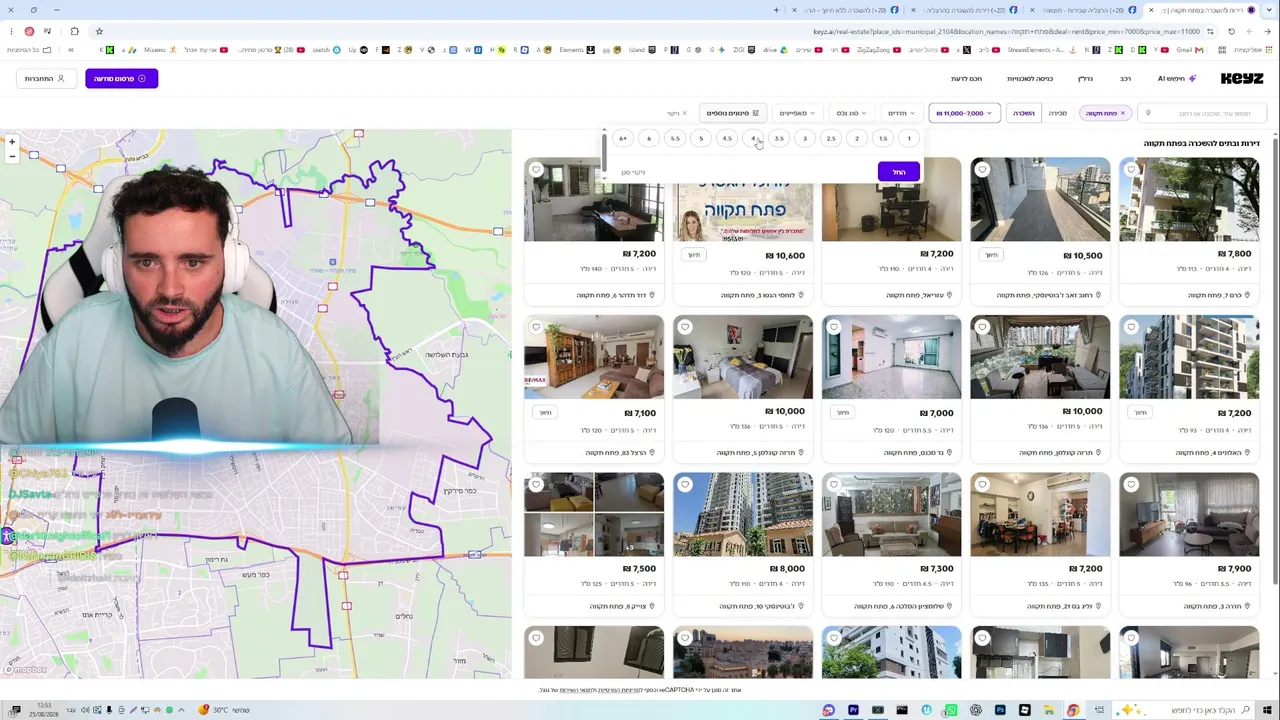Favorite the ₪7,900 apartment listing
Screen dimensions: 1280x720
click(1131, 485)
